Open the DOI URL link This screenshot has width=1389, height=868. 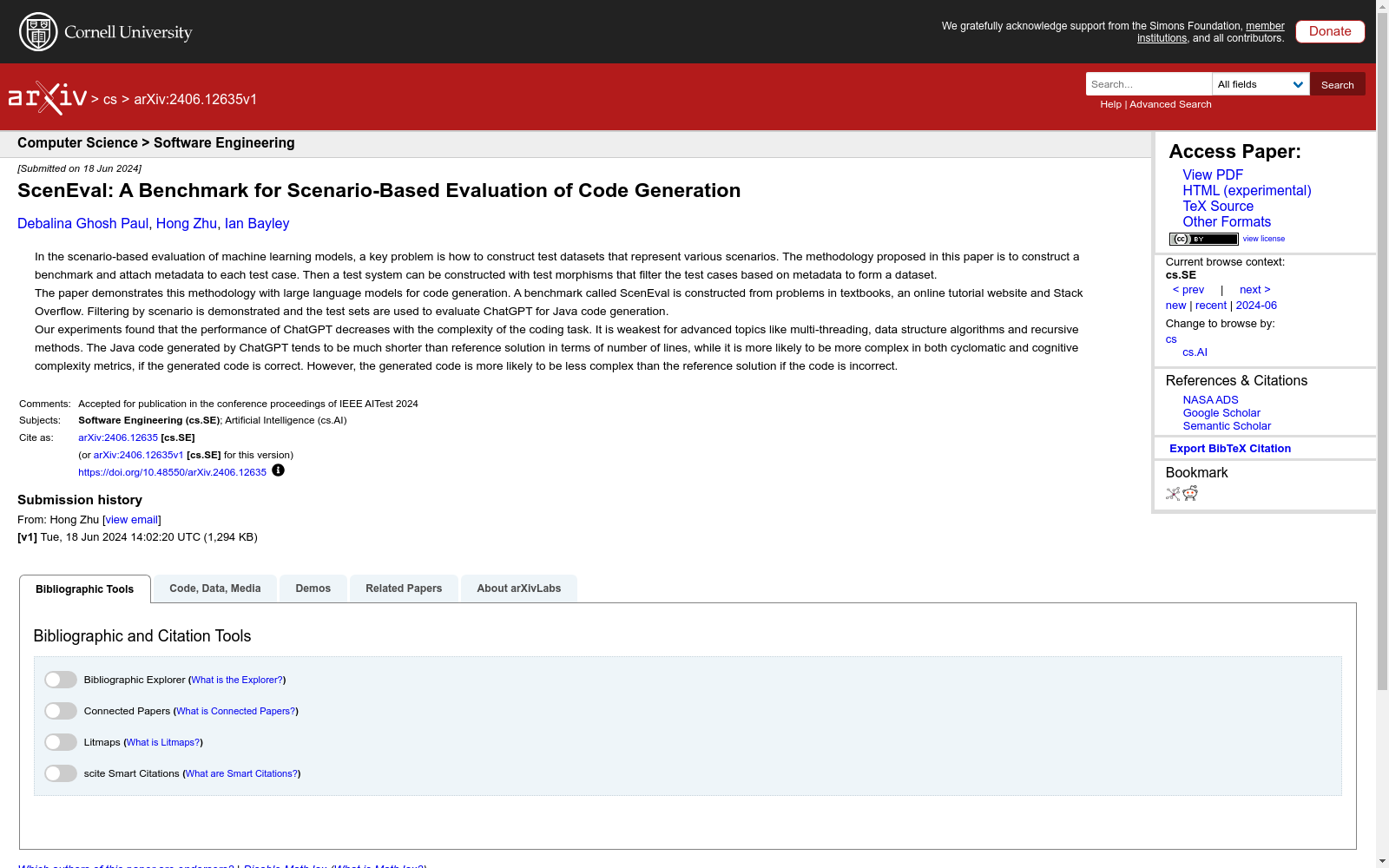click(172, 472)
